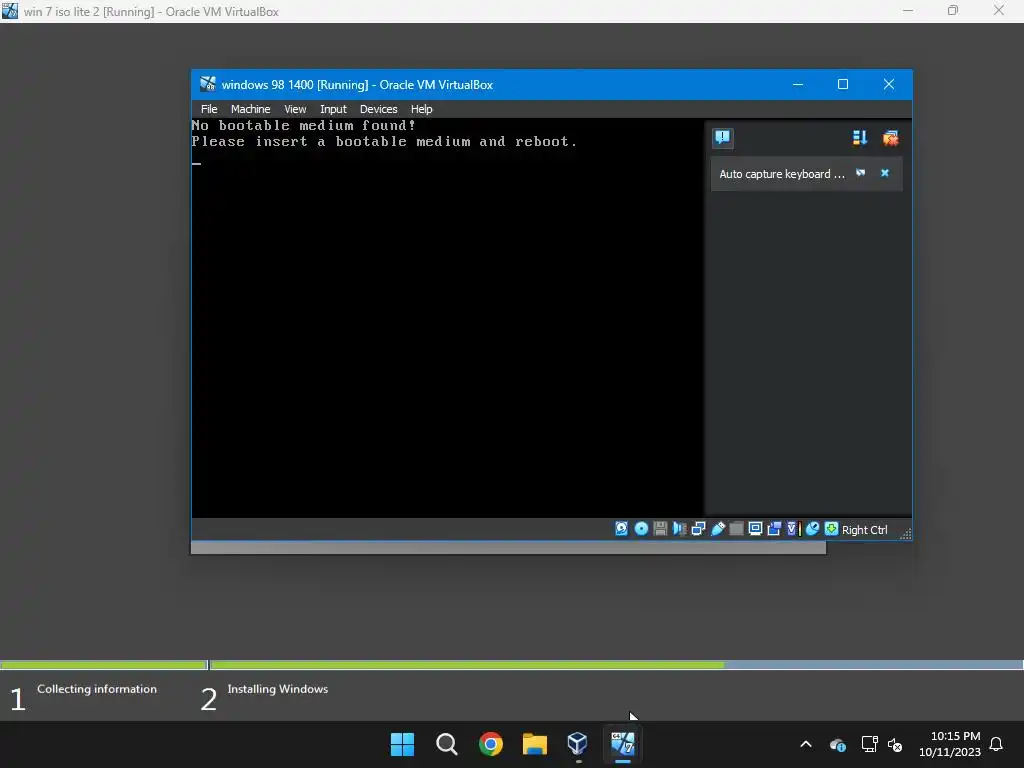Click the USB devices status icon
Screen dimensions: 1024x768
click(x=717, y=529)
